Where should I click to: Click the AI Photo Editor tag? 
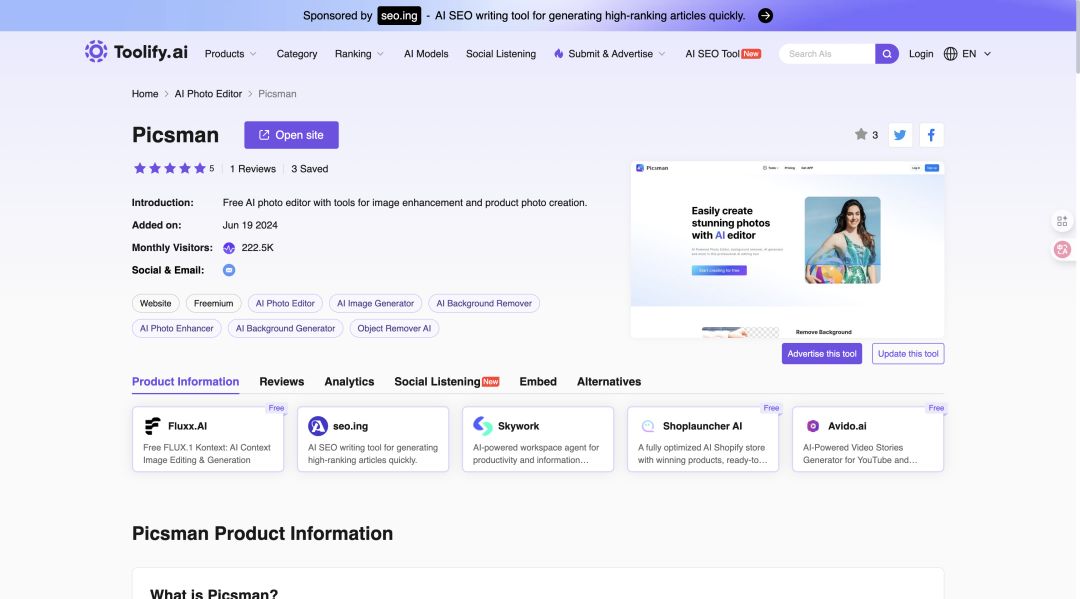coord(285,304)
